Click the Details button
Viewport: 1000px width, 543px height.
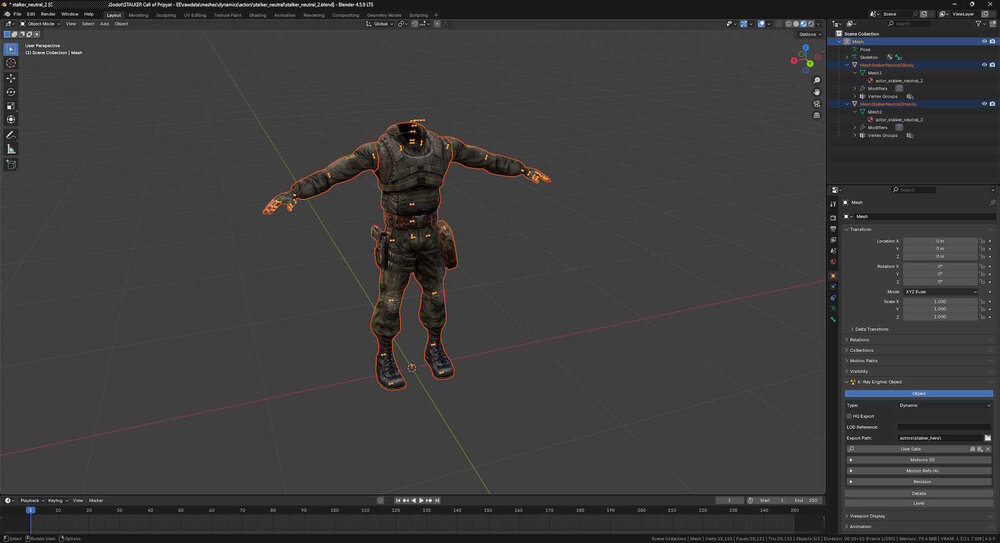[x=918, y=493]
